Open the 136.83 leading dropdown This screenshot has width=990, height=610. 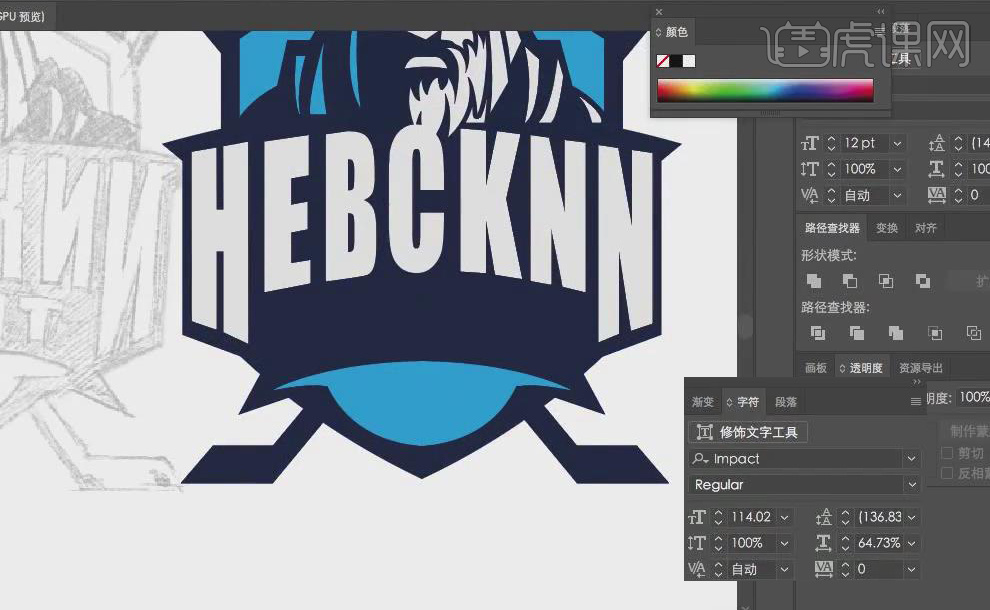912,517
